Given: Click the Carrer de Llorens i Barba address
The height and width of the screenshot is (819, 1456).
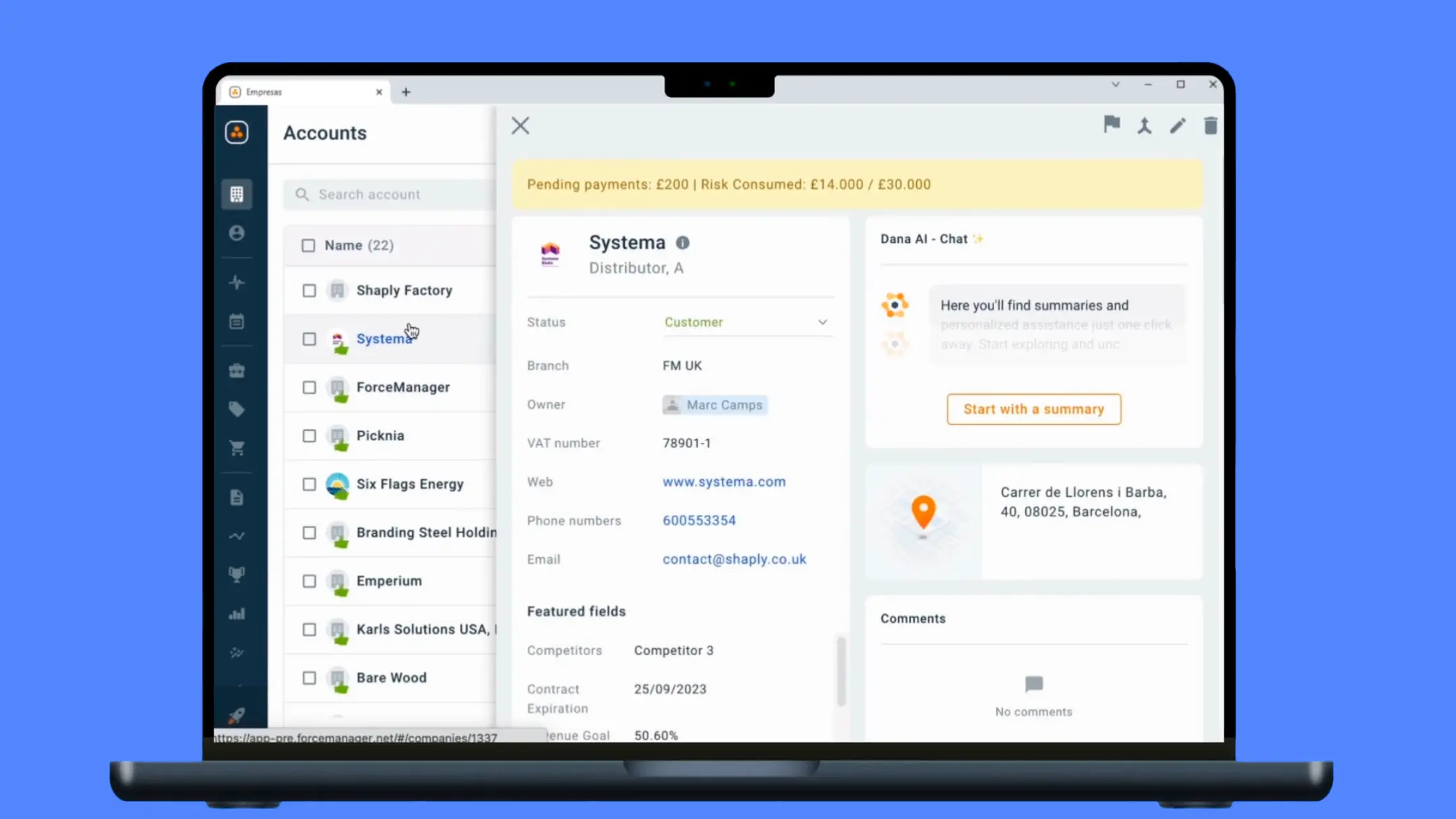Looking at the screenshot, I should click(x=1083, y=502).
